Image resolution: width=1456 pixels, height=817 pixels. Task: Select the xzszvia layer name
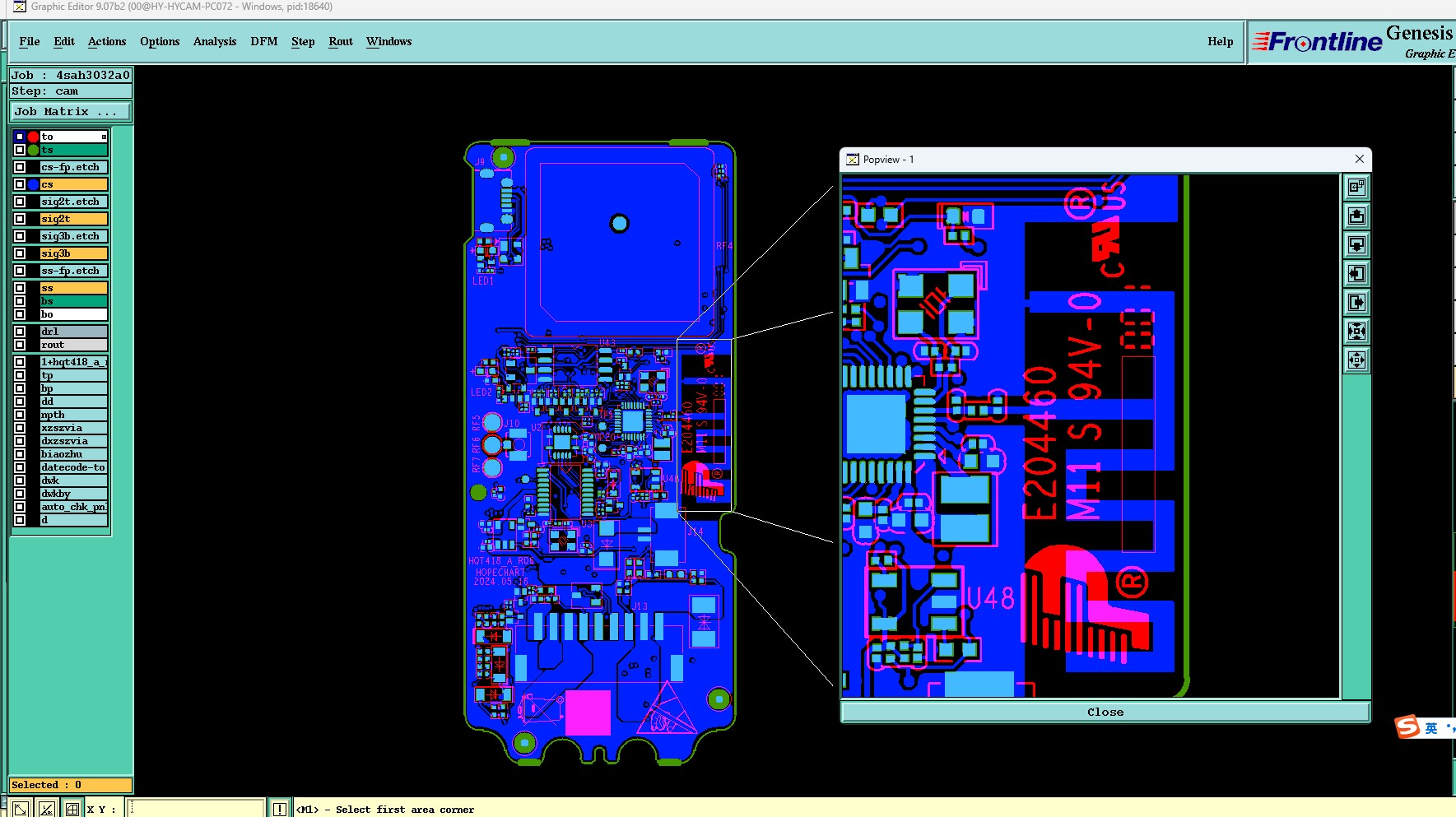(x=74, y=428)
